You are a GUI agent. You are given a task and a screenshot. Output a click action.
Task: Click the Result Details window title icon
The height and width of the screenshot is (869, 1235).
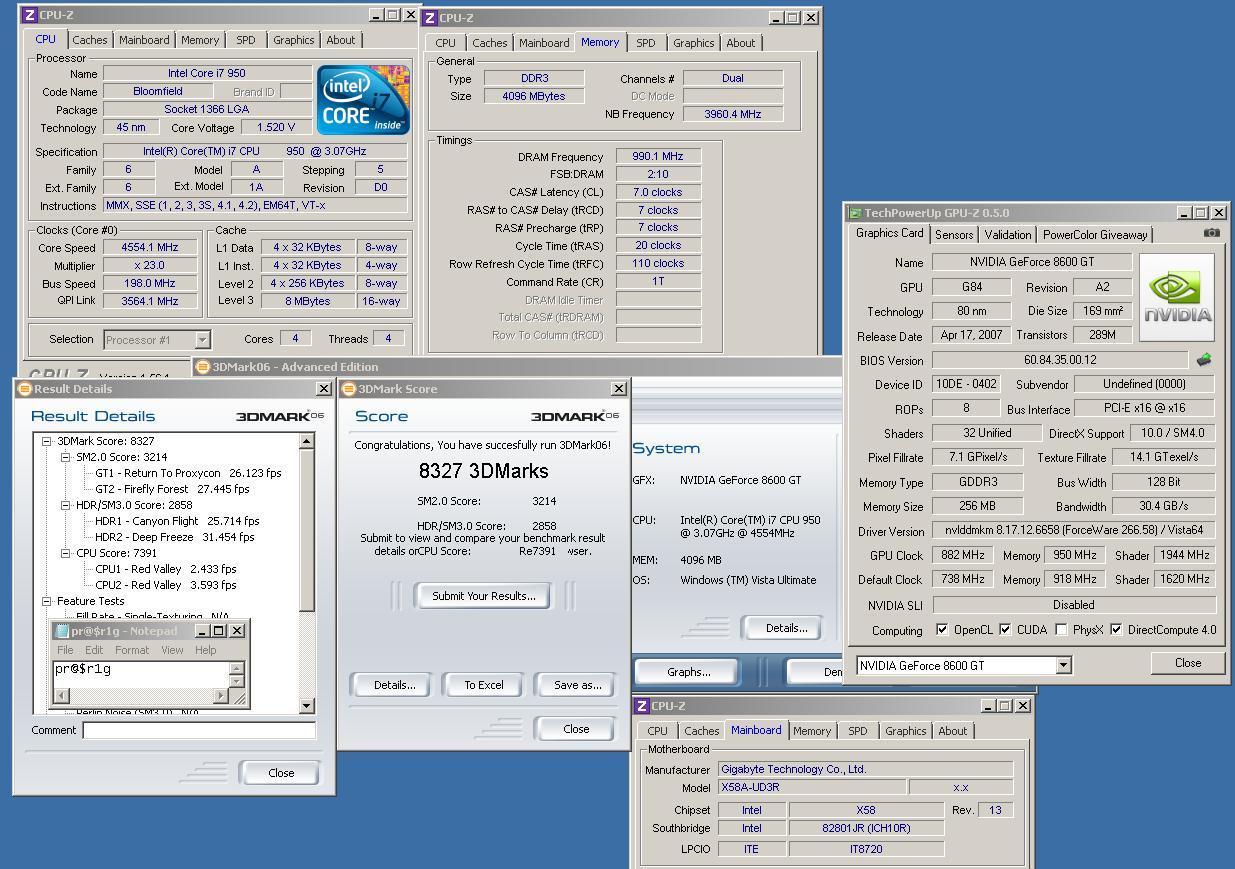tap(25, 389)
